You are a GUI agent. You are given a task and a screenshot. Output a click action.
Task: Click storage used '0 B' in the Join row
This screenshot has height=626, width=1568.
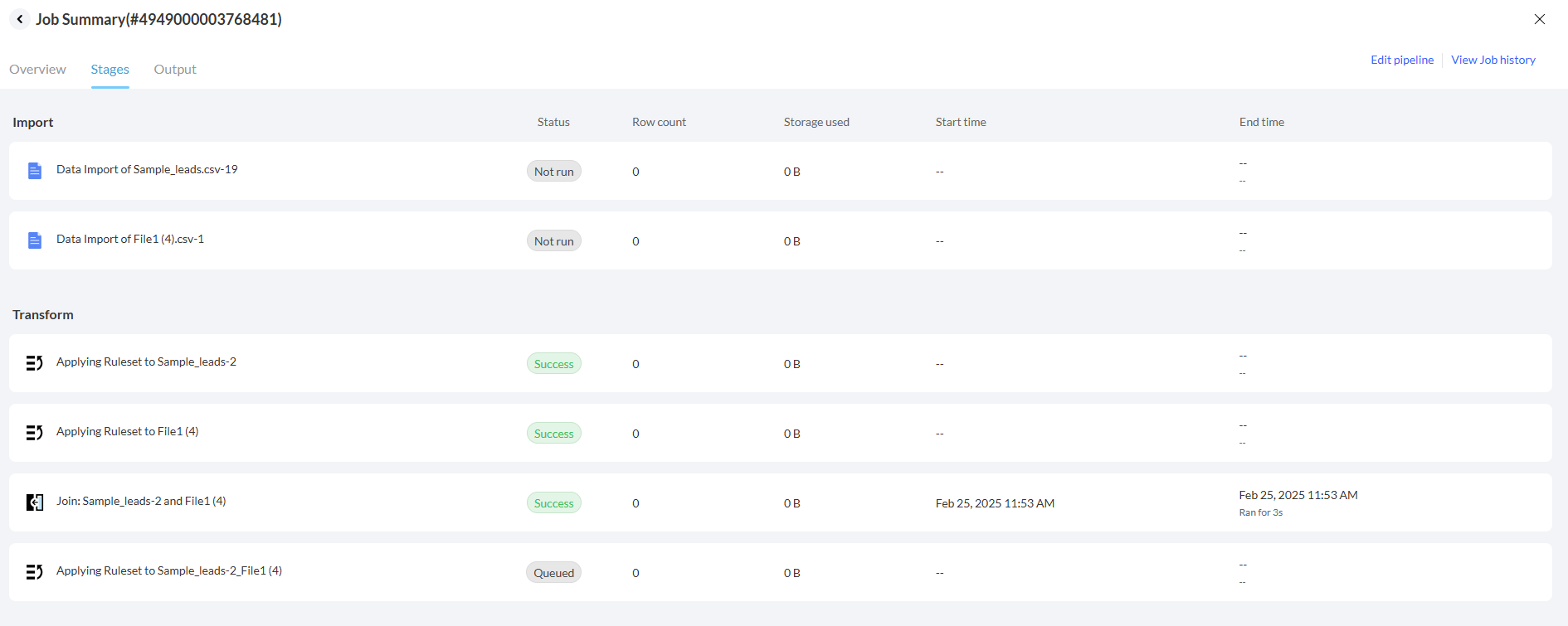792,503
